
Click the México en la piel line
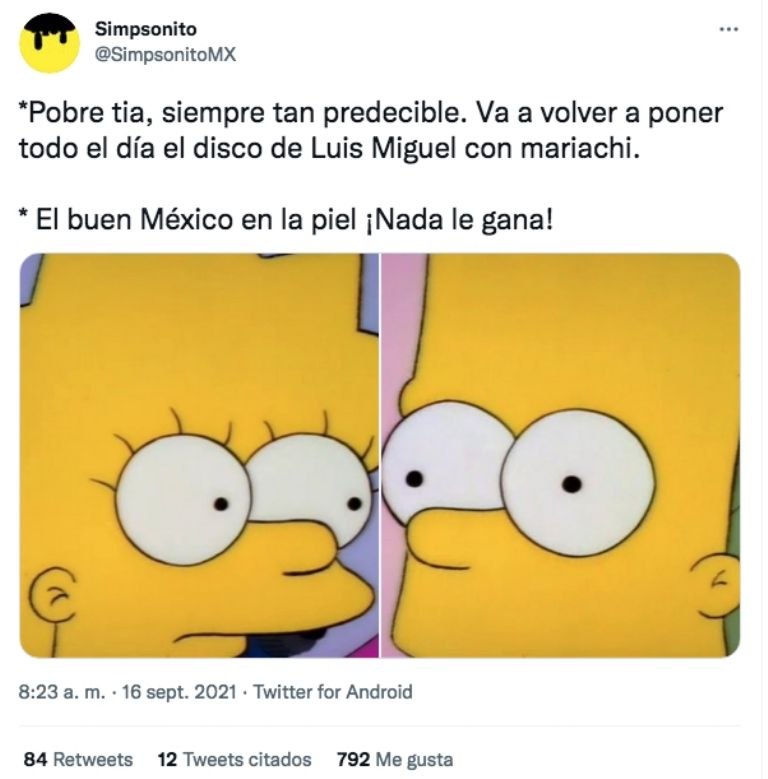[286, 219]
